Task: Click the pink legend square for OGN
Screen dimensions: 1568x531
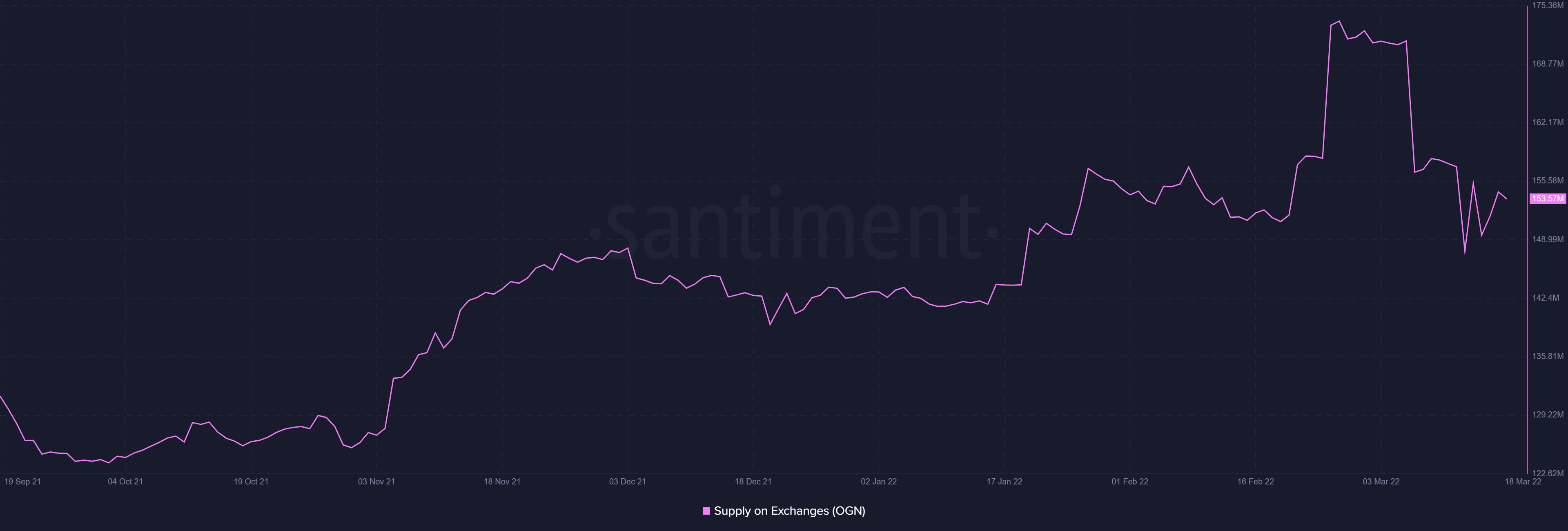Action: pyautogui.click(x=706, y=511)
